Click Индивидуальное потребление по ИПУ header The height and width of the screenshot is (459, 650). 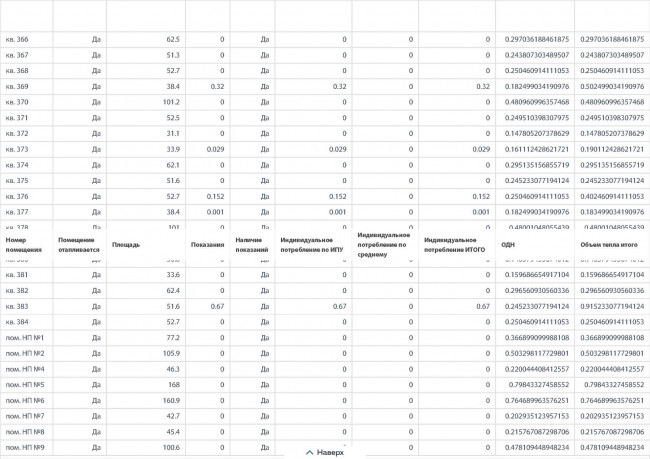pos(312,245)
